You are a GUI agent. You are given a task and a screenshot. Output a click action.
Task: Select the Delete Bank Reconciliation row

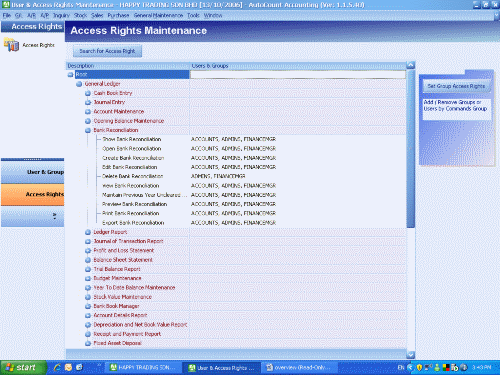[x=236, y=176]
